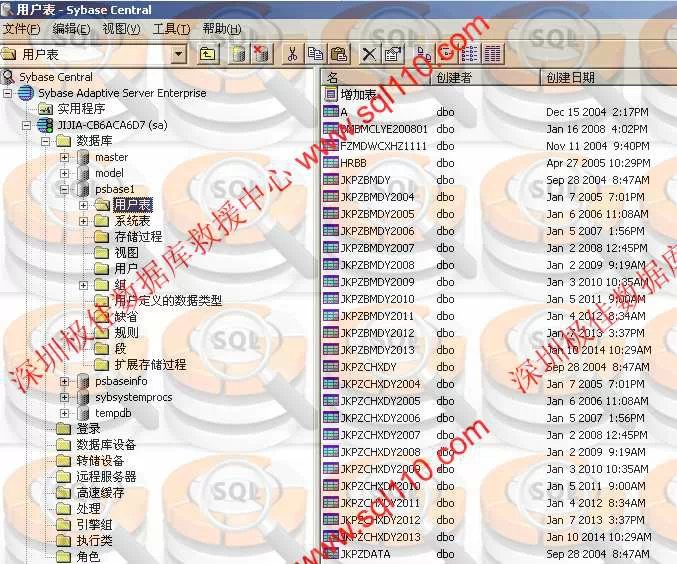
Task: Click the table name JKPZBMDY2010
Action: pyautogui.click(x=377, y=299)
